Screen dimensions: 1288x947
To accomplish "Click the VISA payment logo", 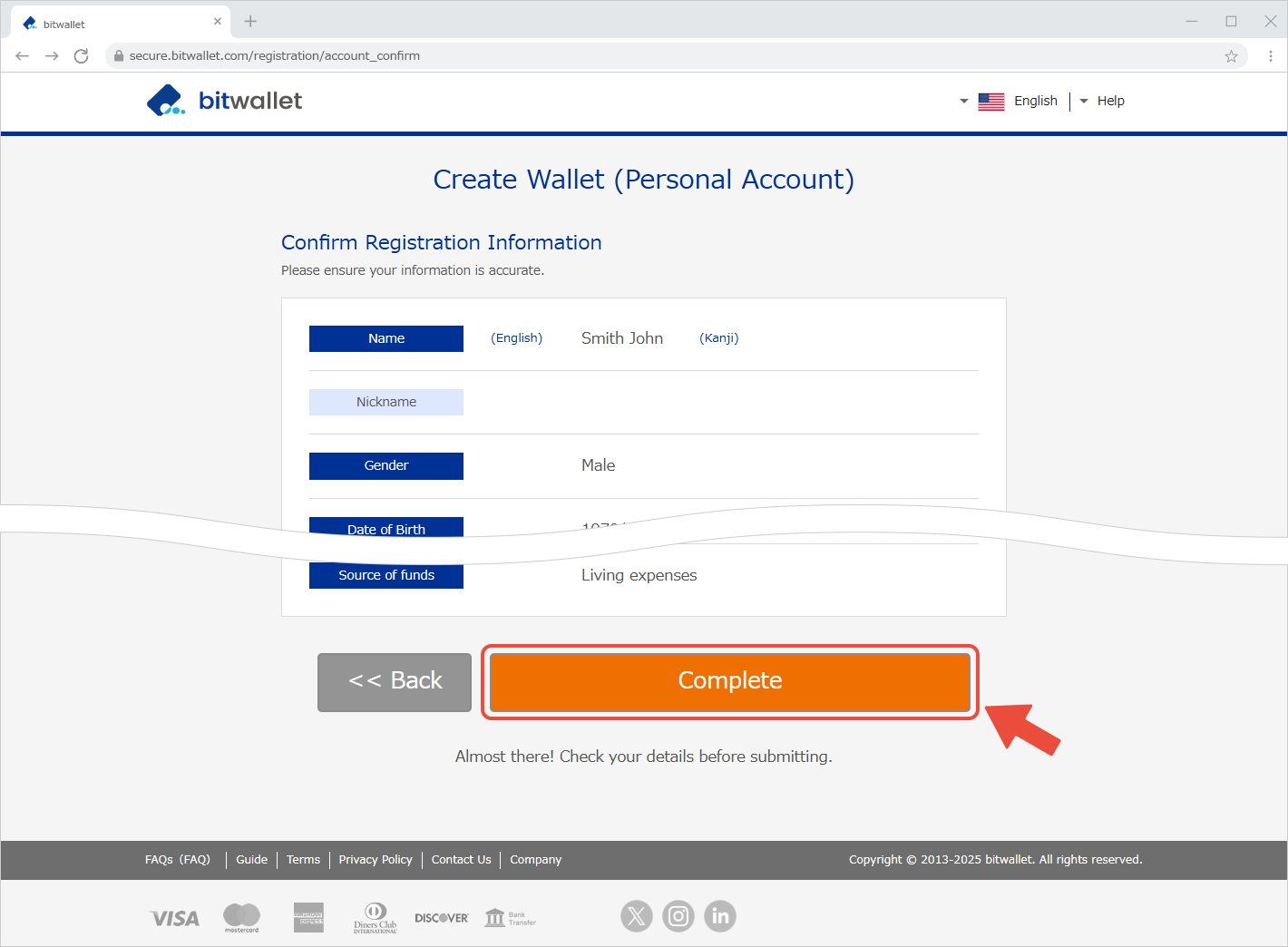I will click(x=174, y=918).
